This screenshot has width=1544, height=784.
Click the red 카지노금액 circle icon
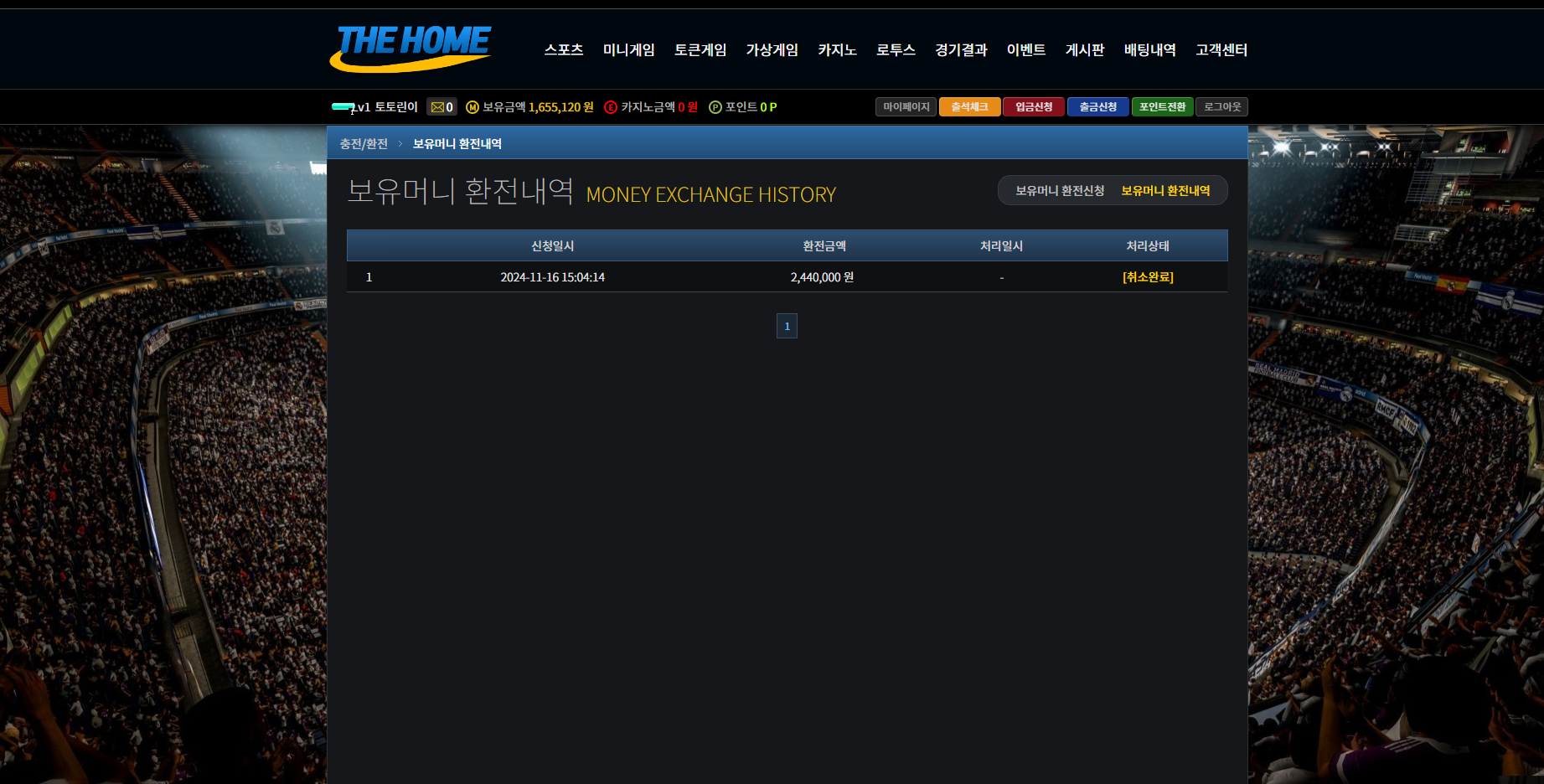611,107
